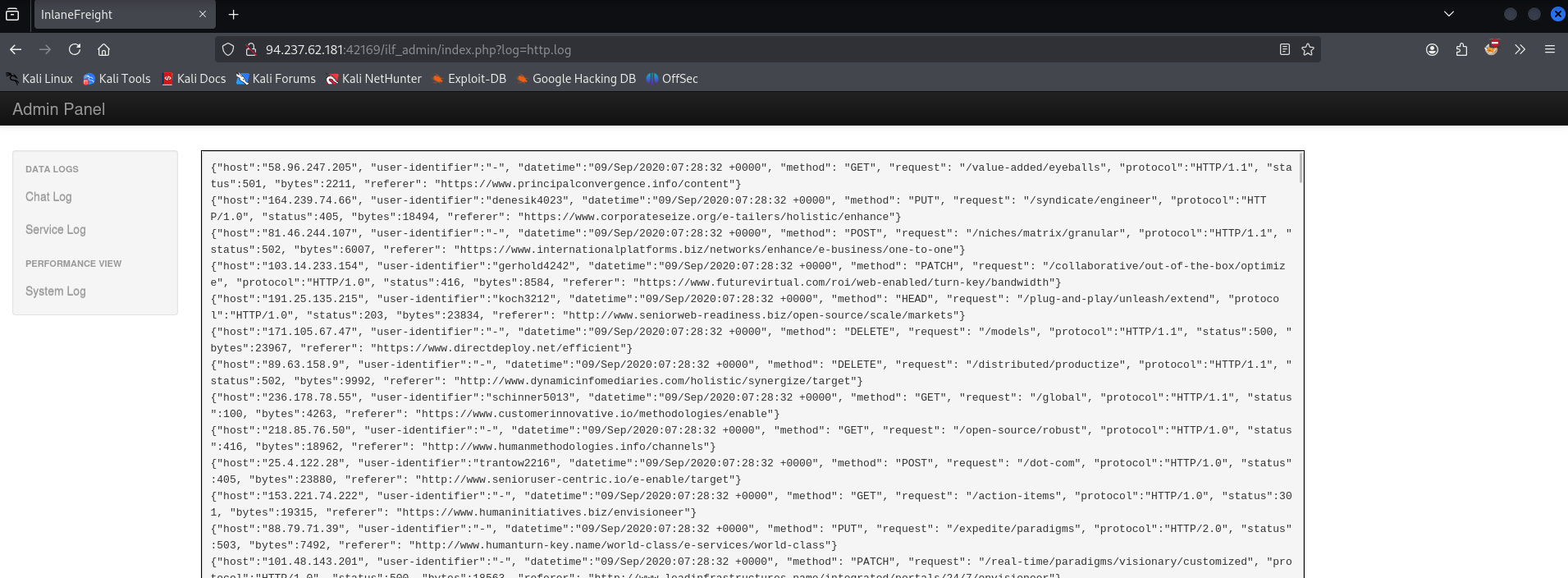
Task: Open the browser home page
Action: [103, 49]
